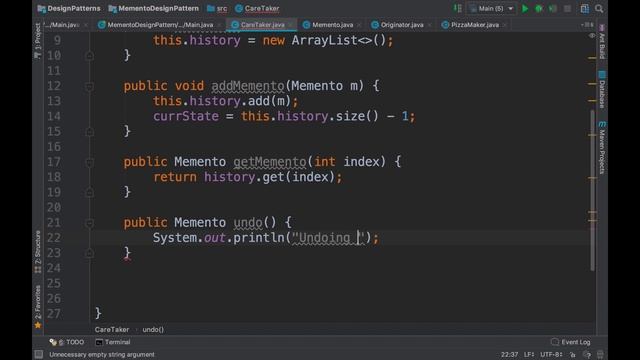Open the MementoDesignPattern breadcrumb

[x=153, y=9]
